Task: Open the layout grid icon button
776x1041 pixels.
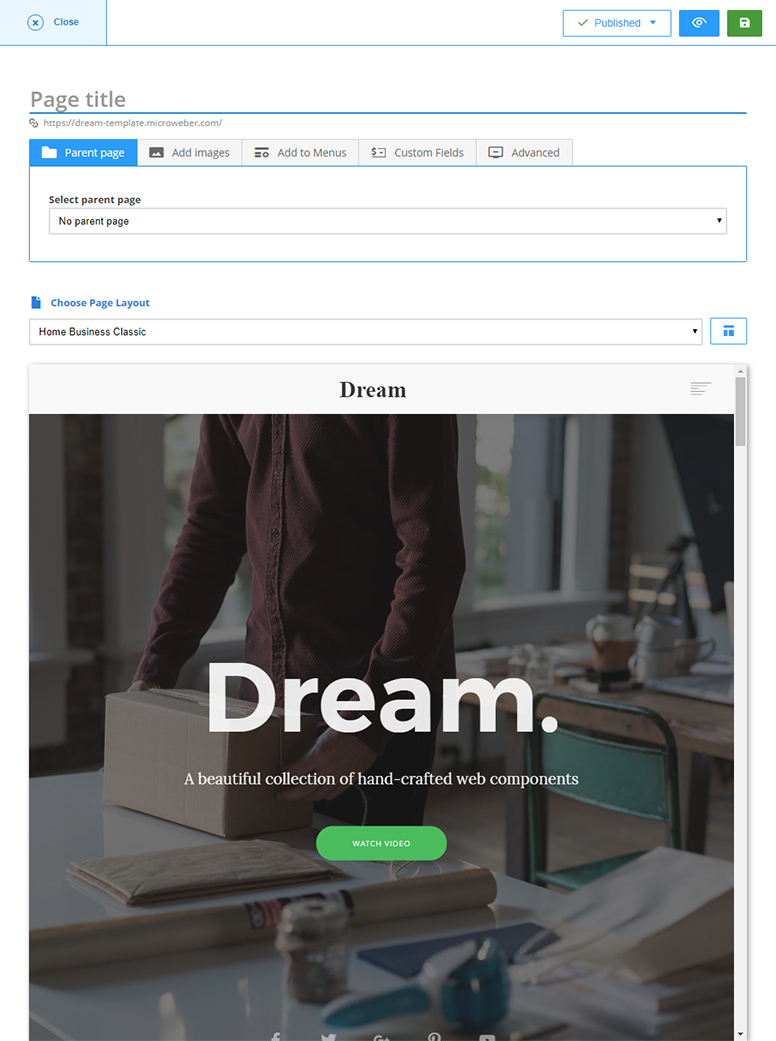Action: pyautogui.click(x=728, y=331)
